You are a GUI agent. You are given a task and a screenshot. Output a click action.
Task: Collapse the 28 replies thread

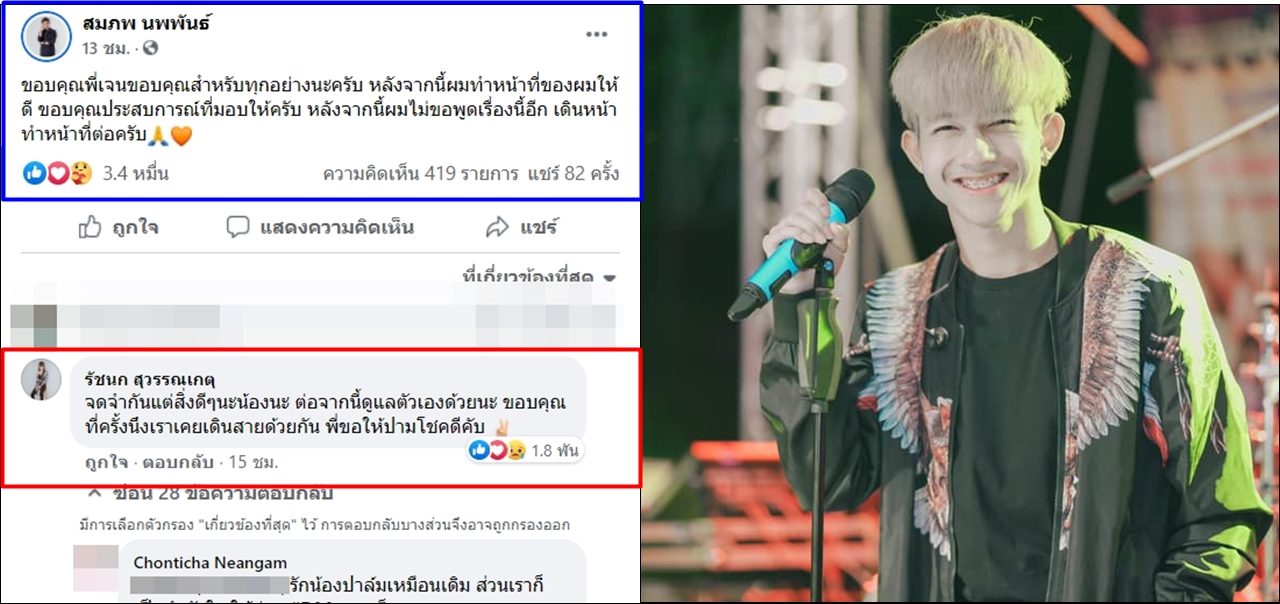coord(210,494)
